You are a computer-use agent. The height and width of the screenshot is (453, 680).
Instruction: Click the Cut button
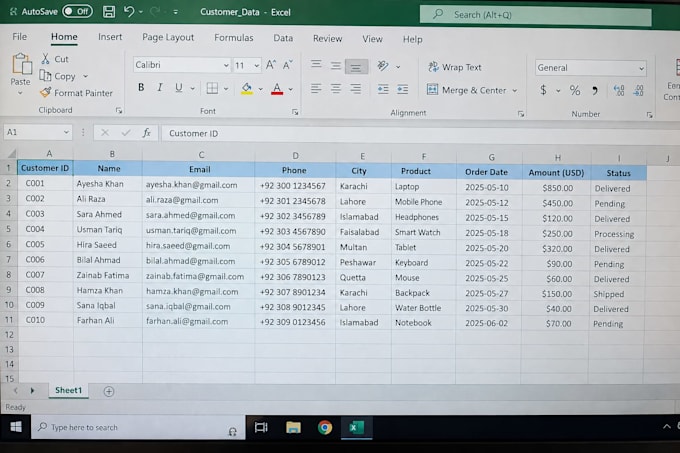55,59
